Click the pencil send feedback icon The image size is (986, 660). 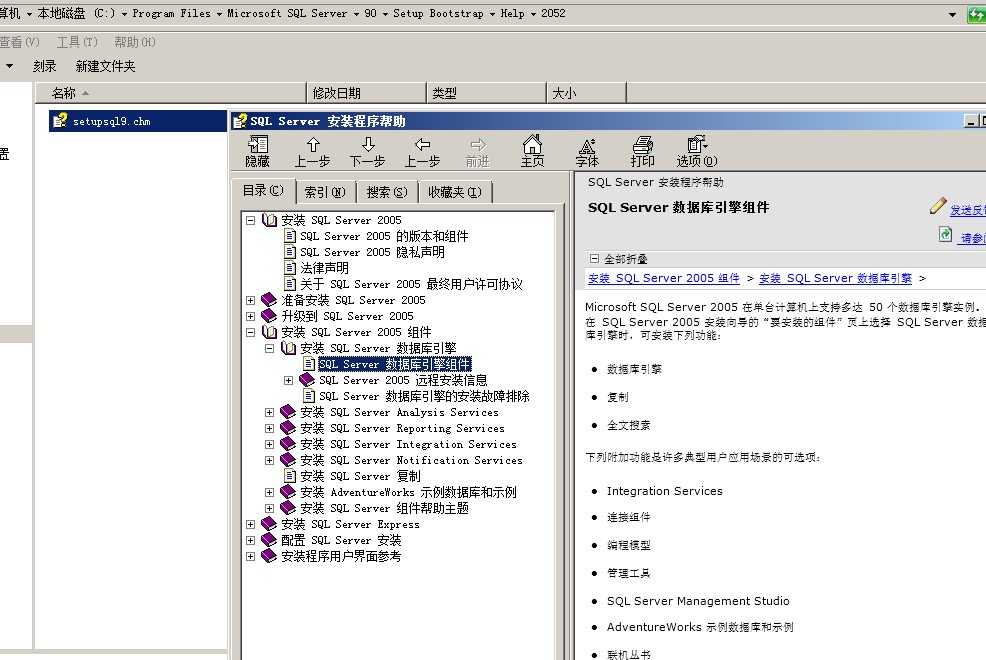(938, 206)
